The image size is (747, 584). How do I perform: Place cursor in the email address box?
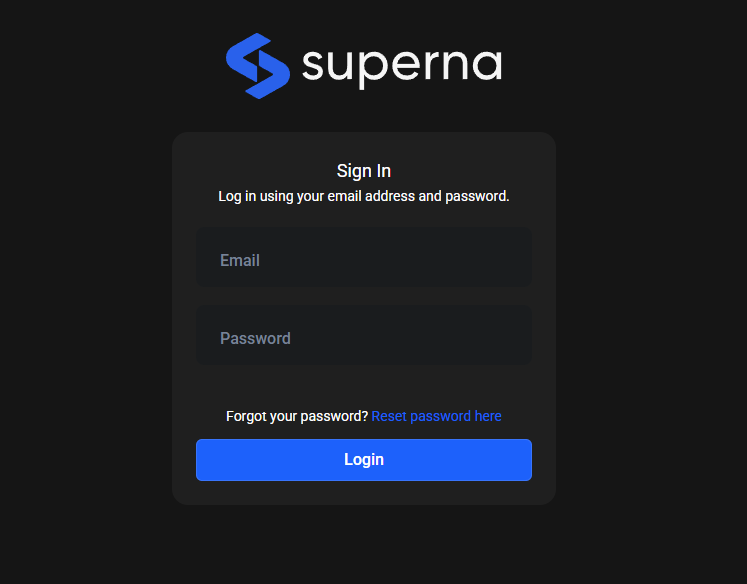[x=363, y=260]
